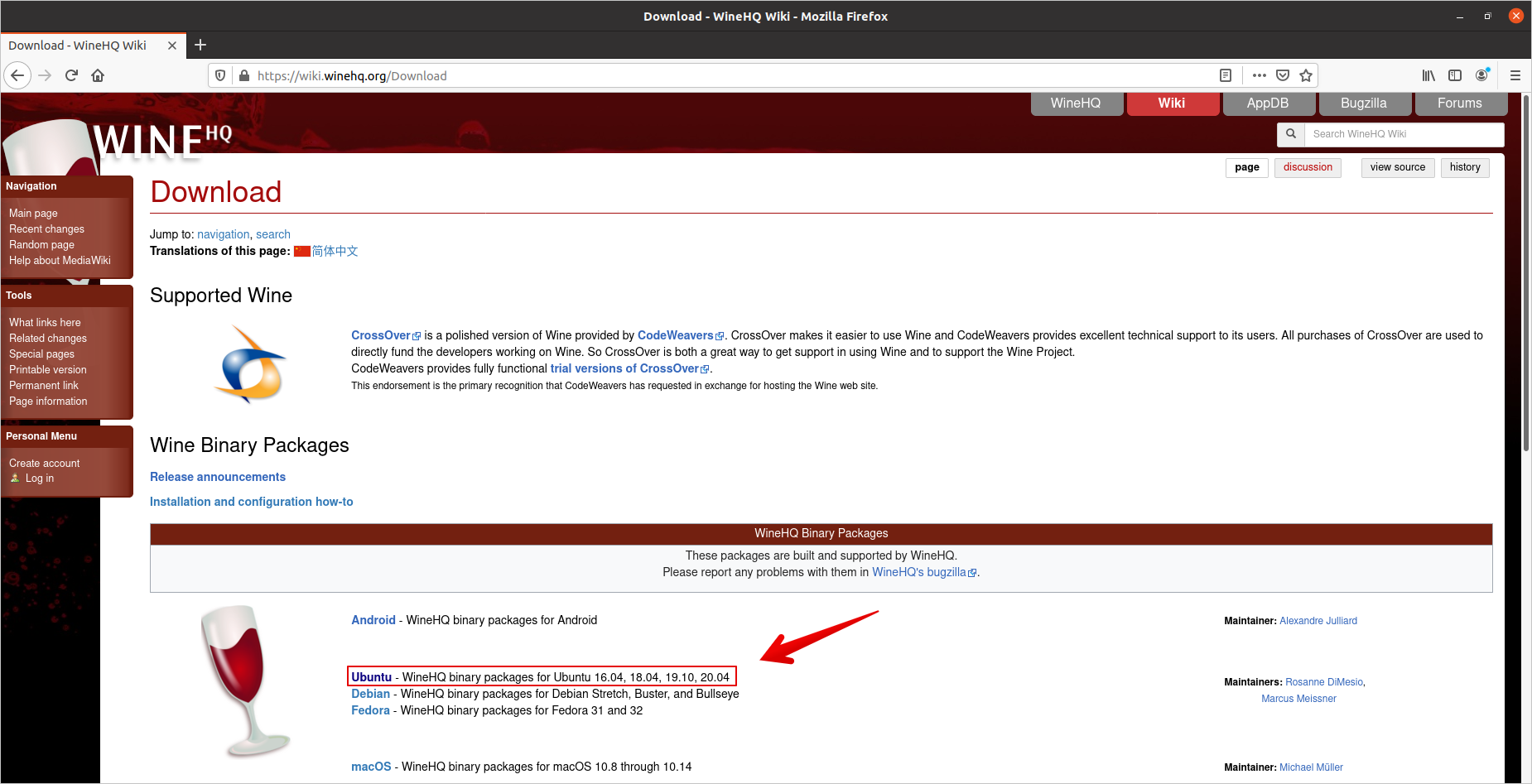Click the wiki search magnifier button
The height and width of the screenshot is (784, 1532).
(1291, 134)
